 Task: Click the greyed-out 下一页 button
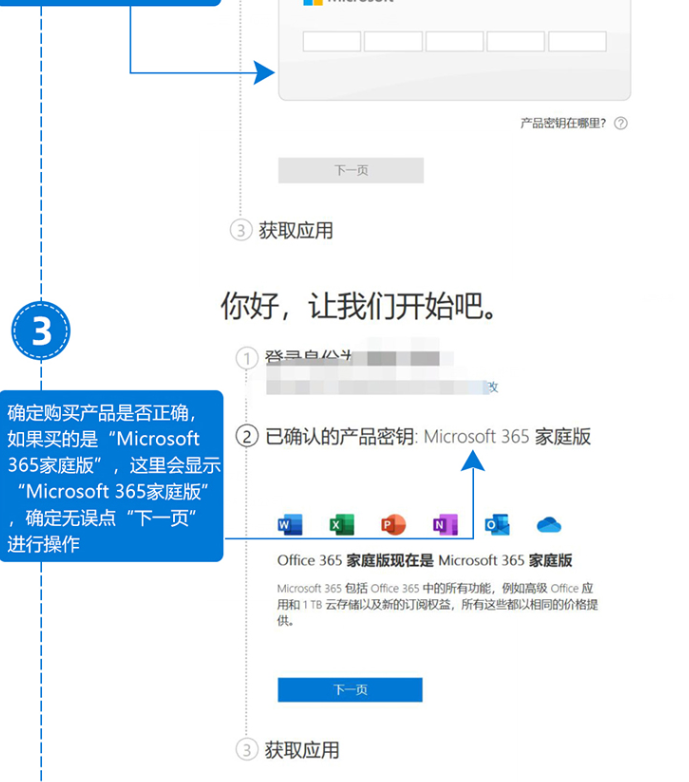pyautogui.click(x=351, y=171)
